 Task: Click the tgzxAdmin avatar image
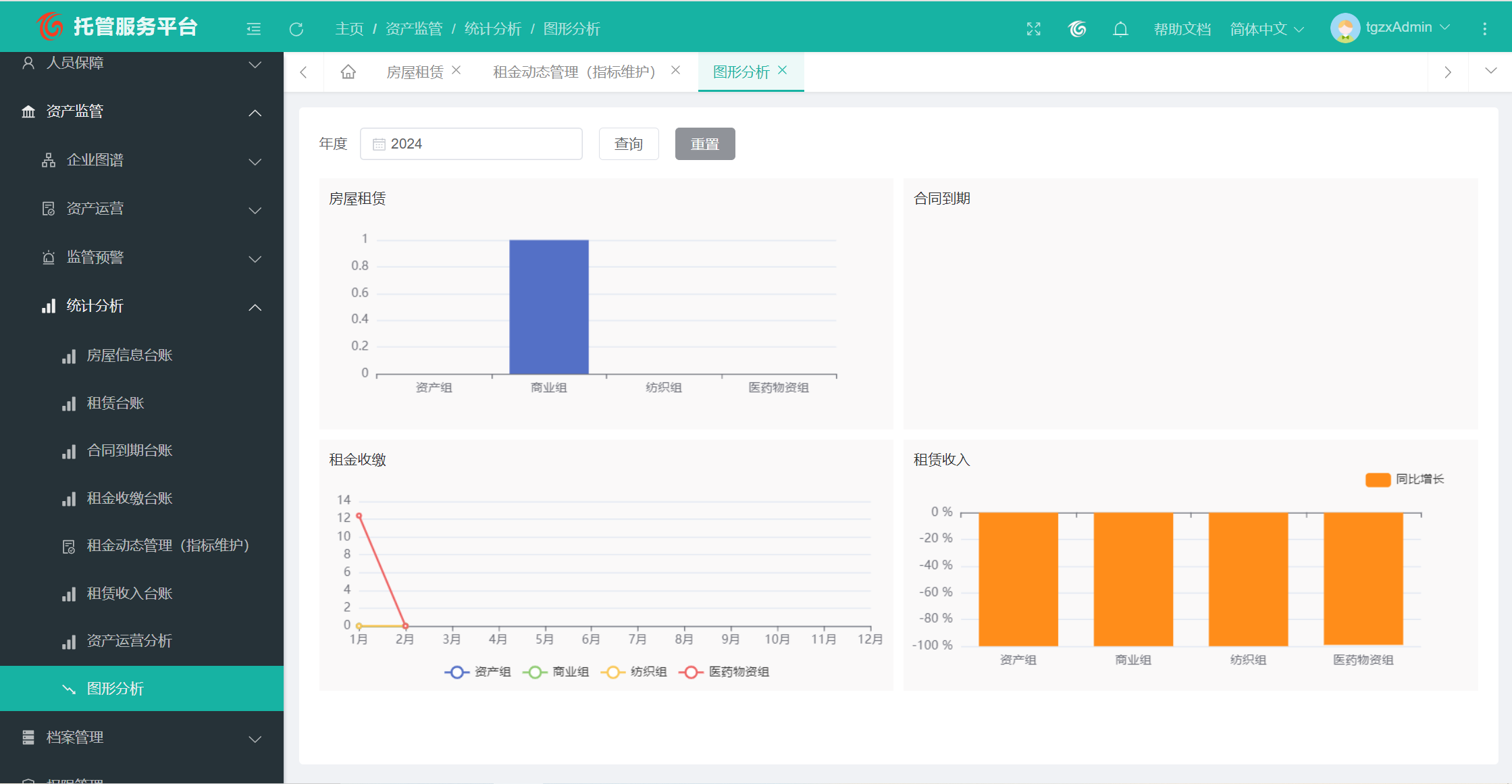1345,28
